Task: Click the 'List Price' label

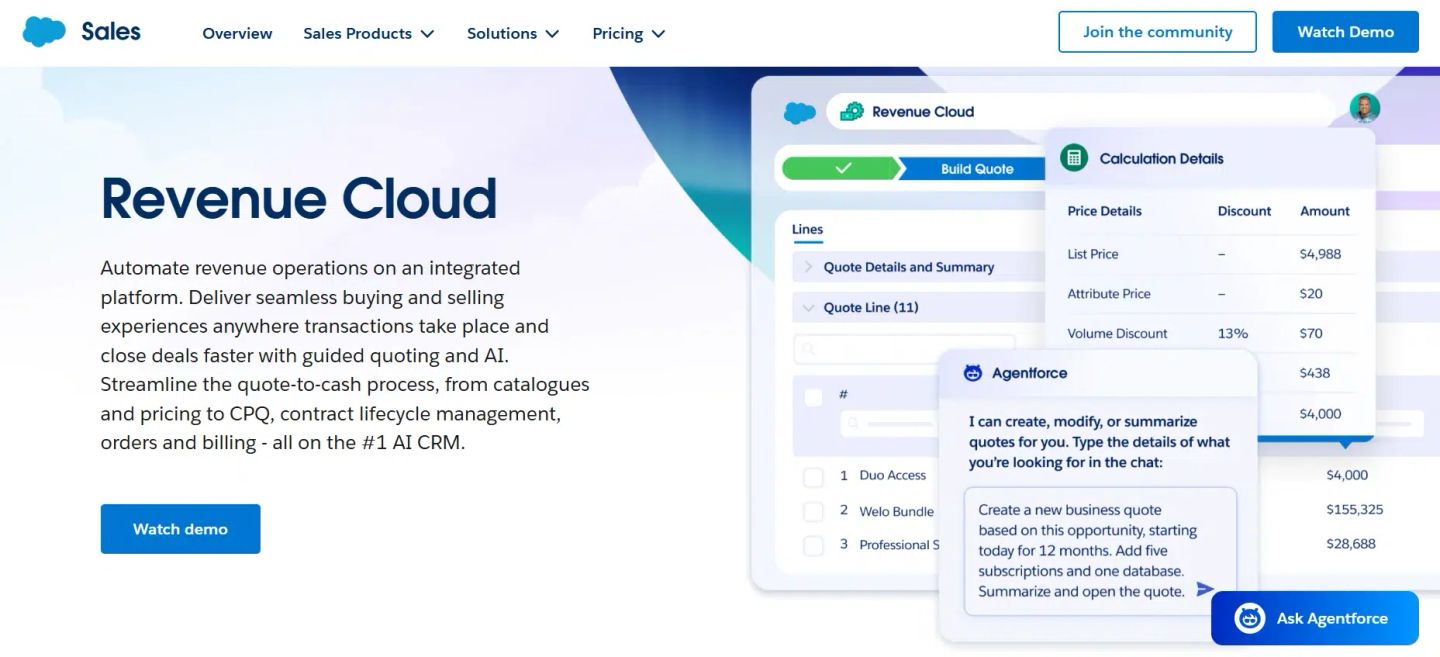Action: [x=1093, y=254]
